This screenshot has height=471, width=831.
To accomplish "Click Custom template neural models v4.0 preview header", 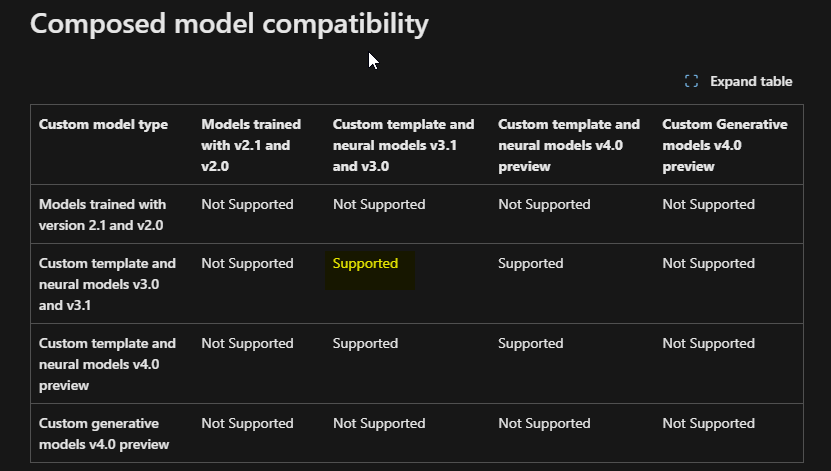I will click(569, 145).
